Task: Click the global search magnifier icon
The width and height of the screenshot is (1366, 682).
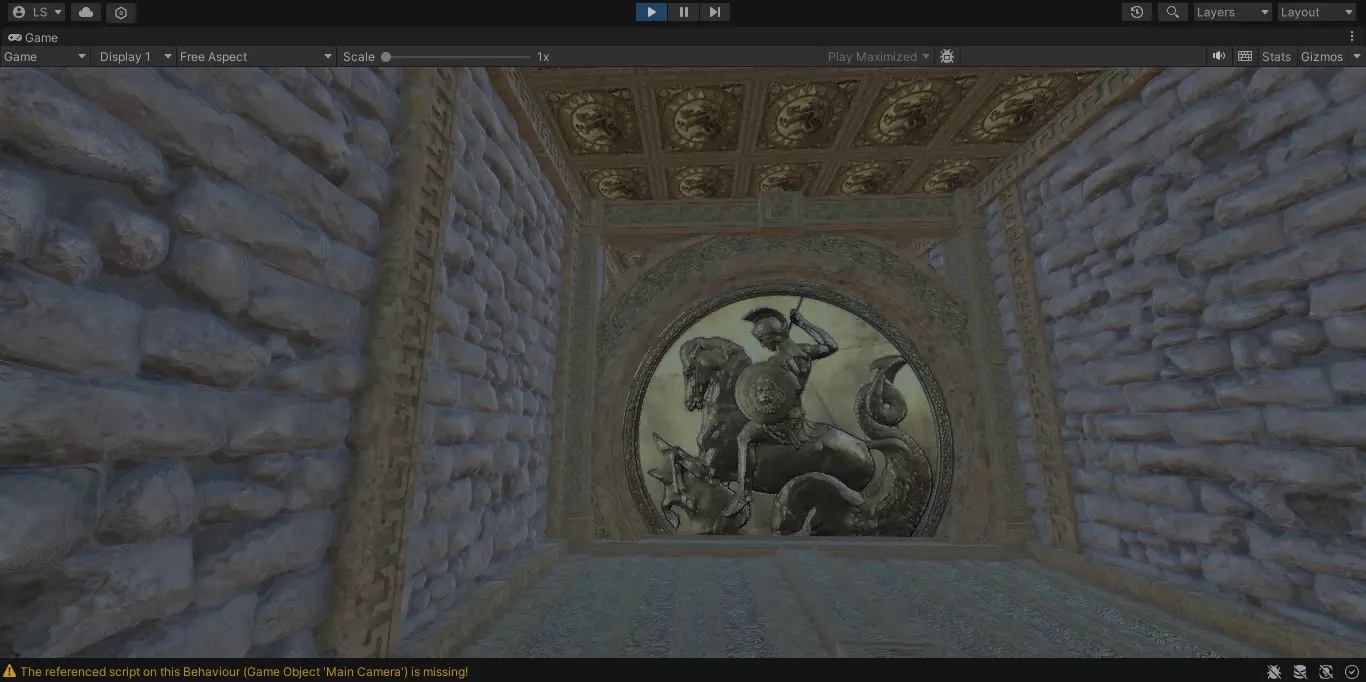Action: pyautogui.click(x=1172, y=12)
